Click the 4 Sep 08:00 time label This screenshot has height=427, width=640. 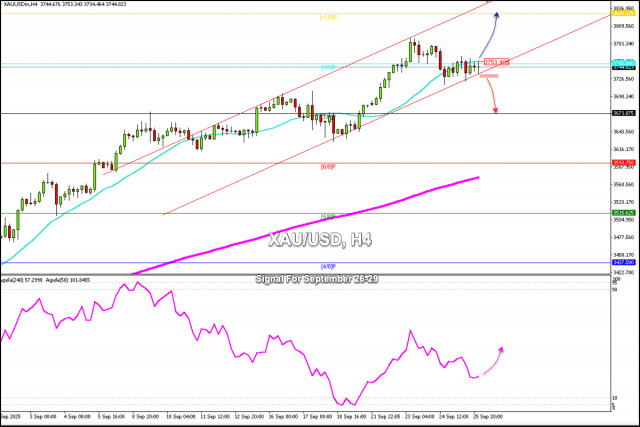coord(77,416)
